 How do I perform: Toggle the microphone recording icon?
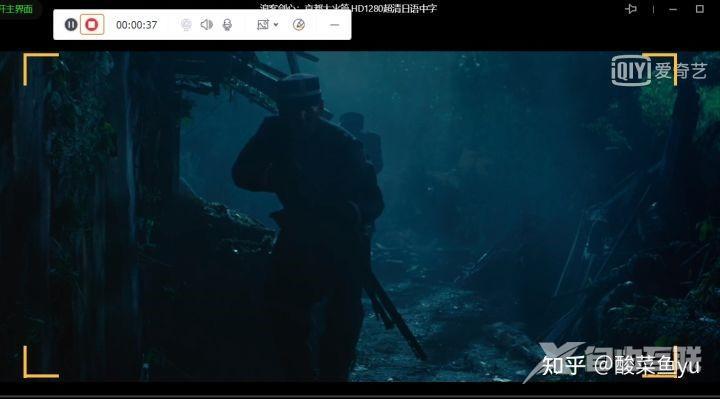pos(227,24)
